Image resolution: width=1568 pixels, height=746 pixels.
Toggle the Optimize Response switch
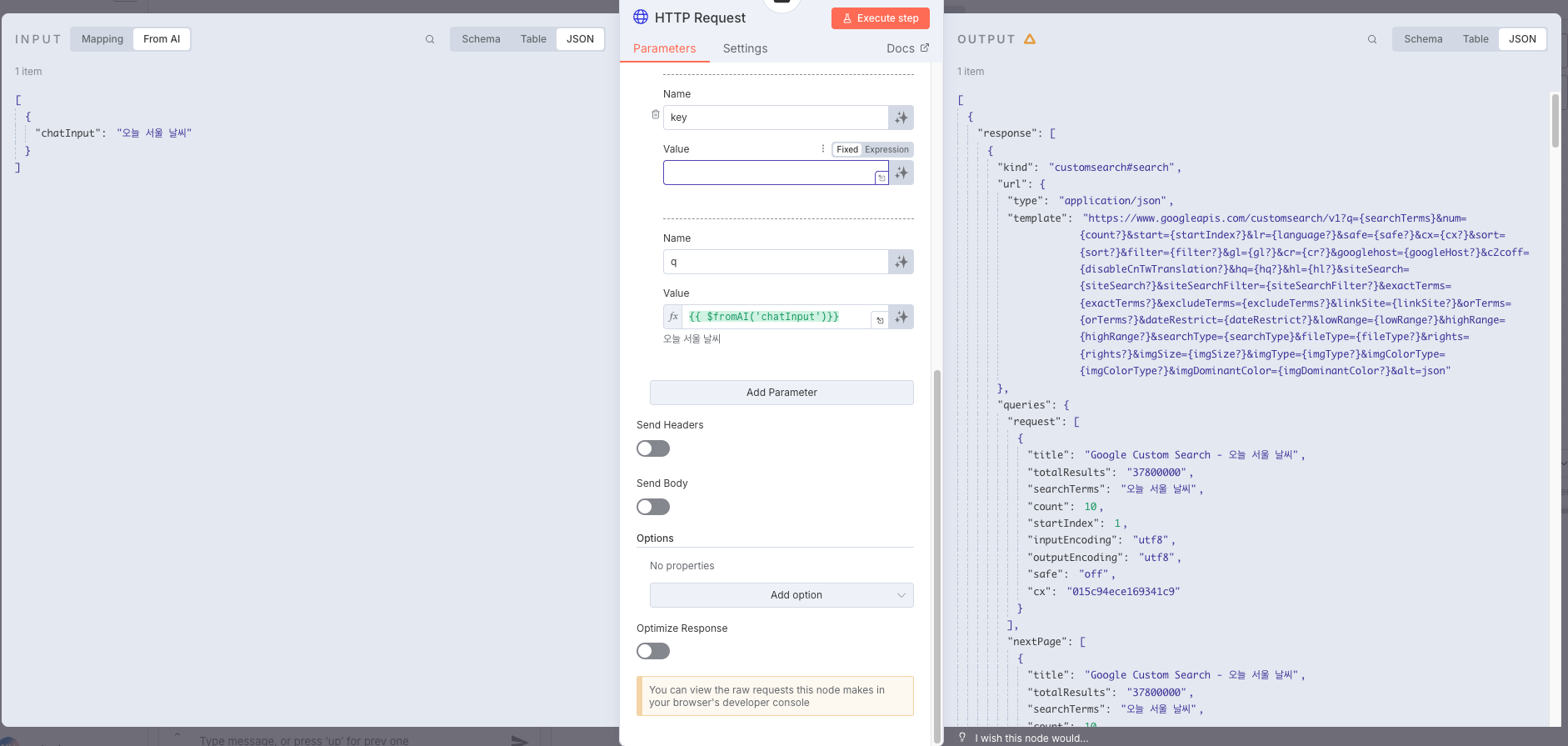[653, 651]
